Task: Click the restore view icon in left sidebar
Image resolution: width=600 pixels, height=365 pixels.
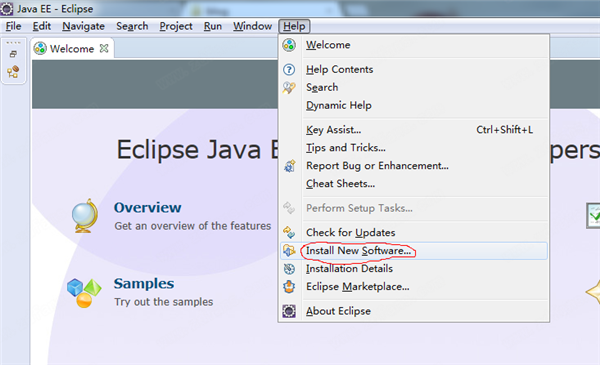Action: click(x=13, y=54)
